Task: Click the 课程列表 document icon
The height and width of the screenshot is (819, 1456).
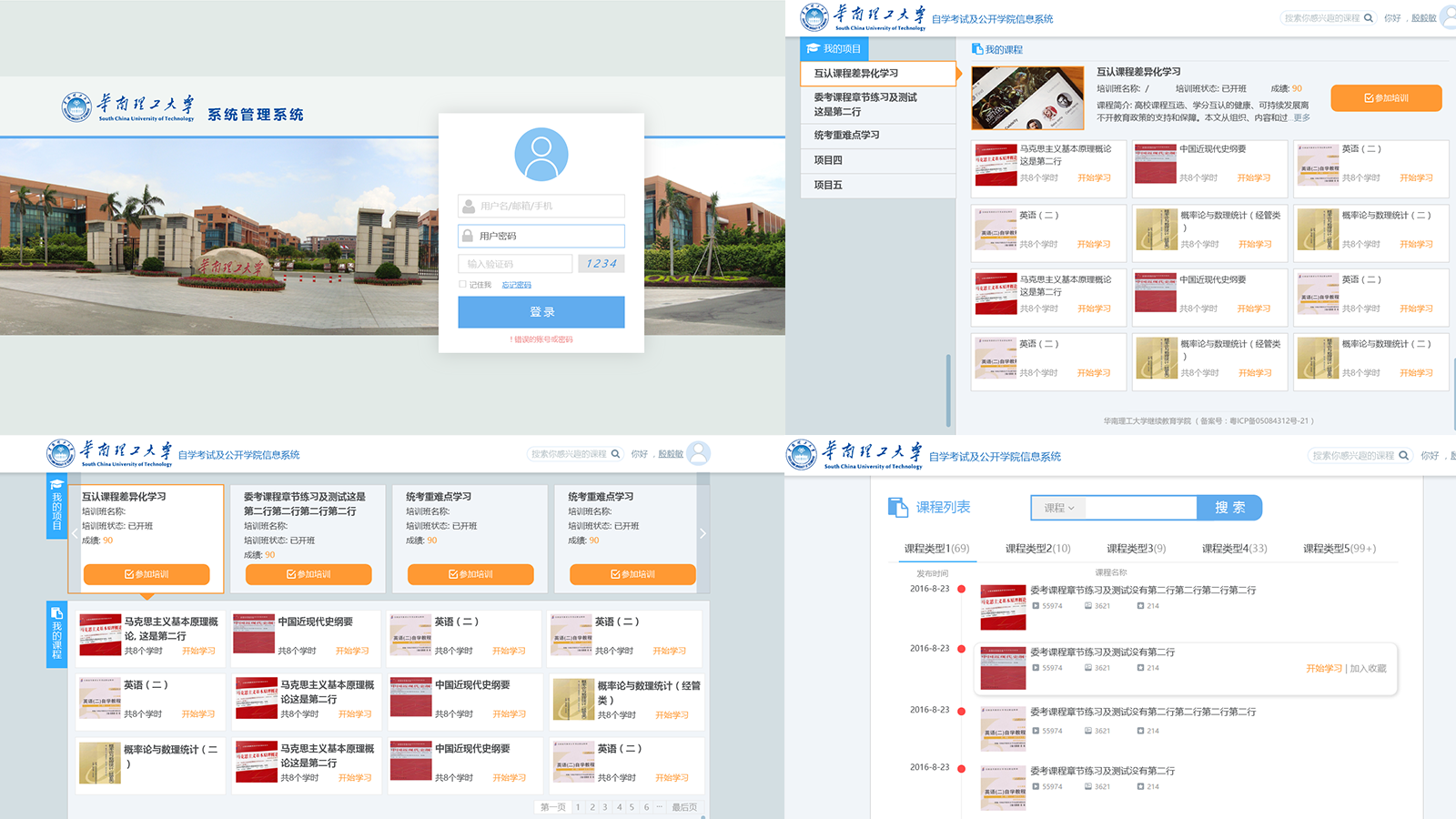Action: click(897, 507)
